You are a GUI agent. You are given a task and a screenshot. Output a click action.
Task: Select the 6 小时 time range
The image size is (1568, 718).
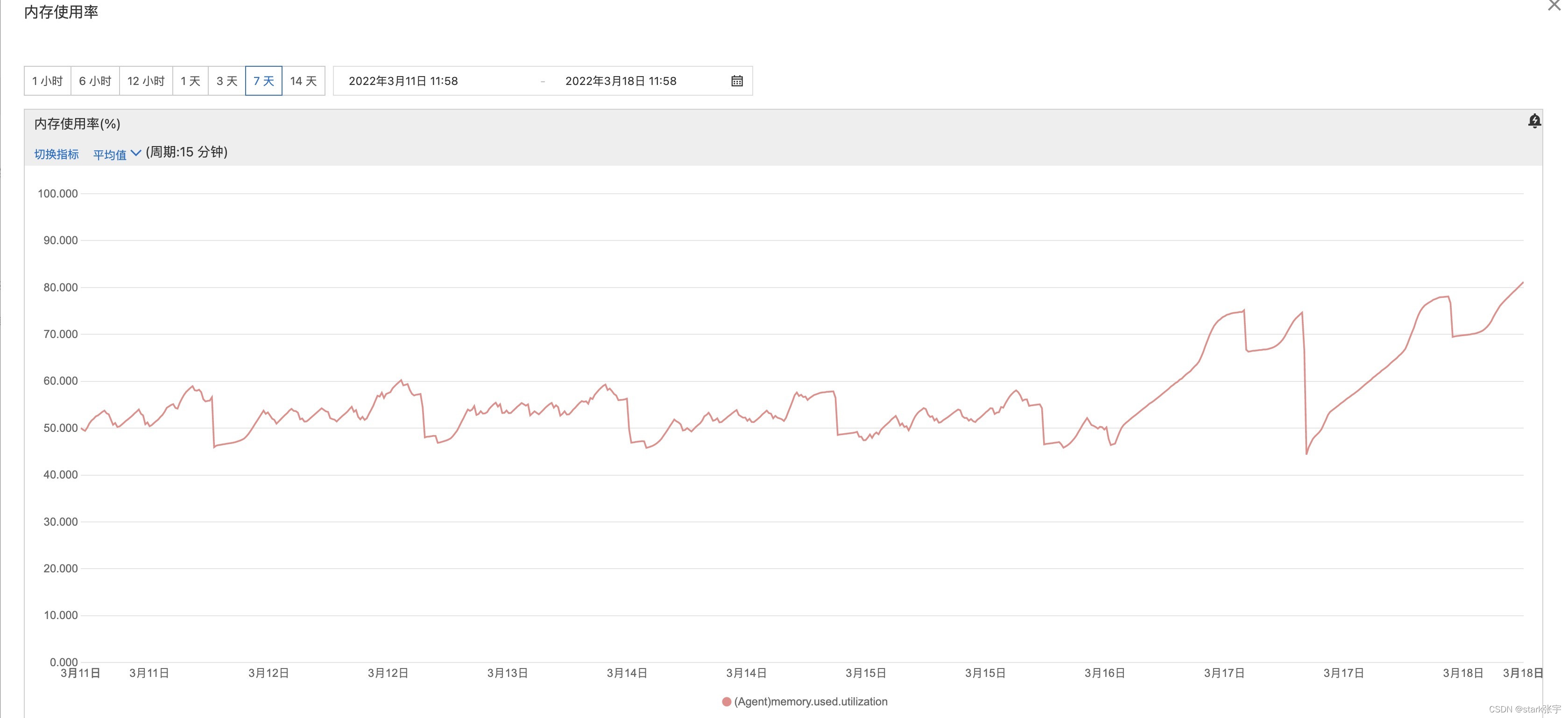pos(95,81)
